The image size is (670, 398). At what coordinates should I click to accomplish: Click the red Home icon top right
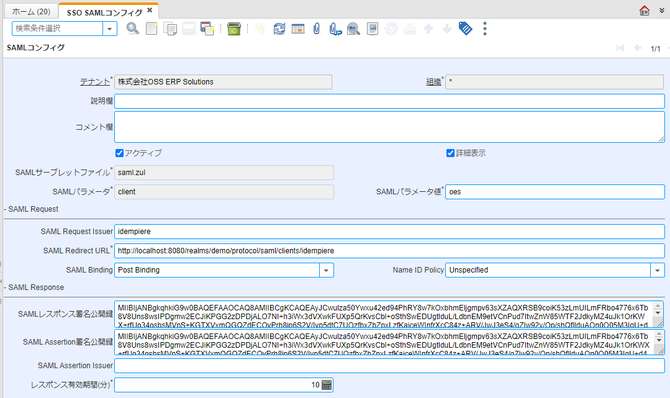[644, 10]
